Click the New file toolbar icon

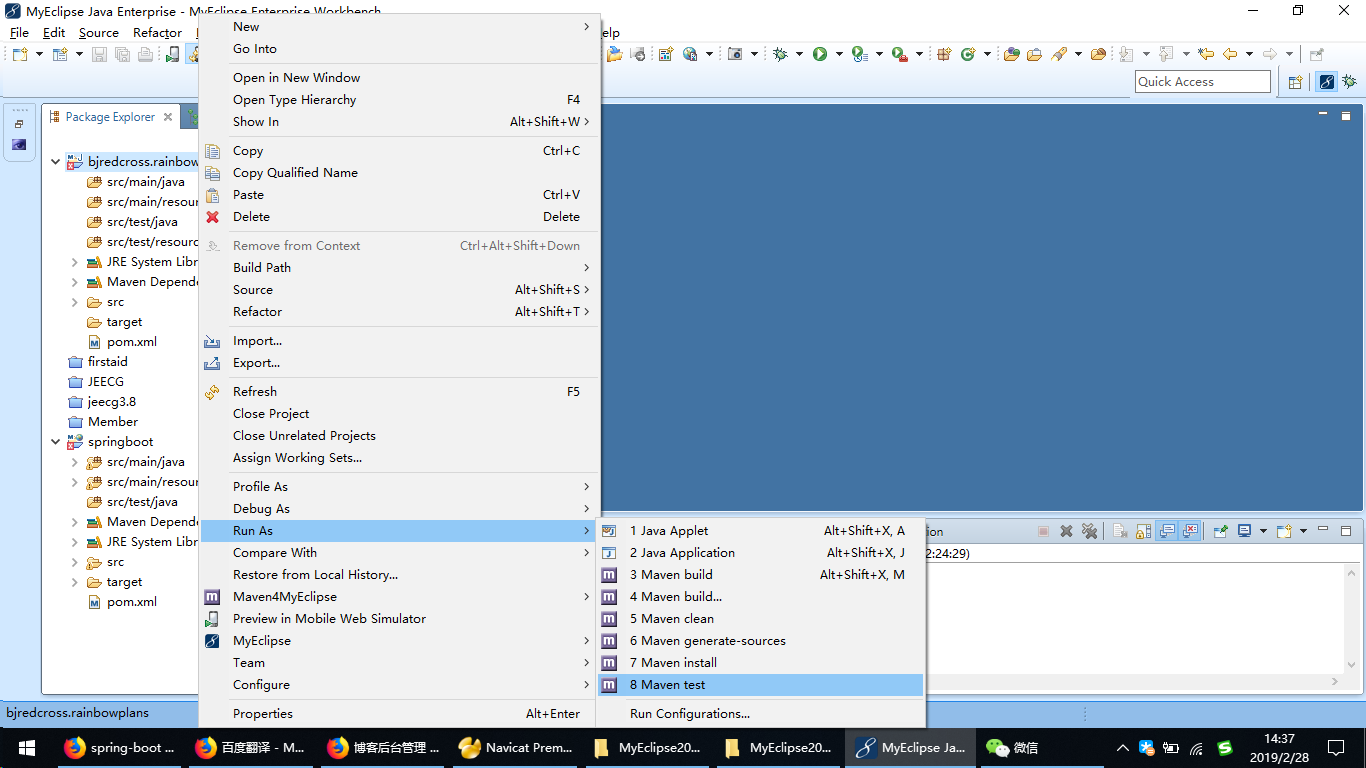(x=20, y=54)
